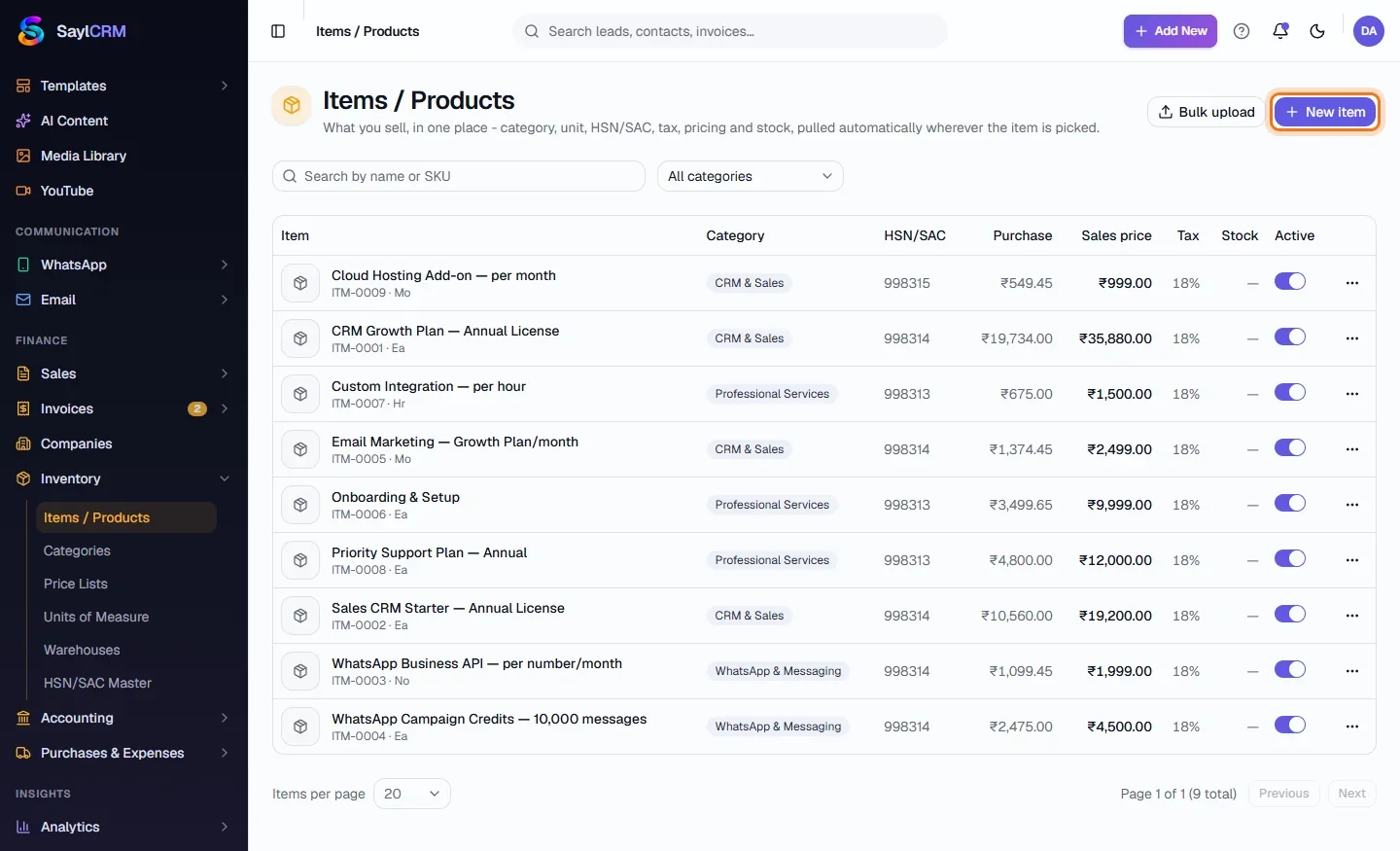Open CRM Growth Plan — Annual License item

(x=445, y=331)
